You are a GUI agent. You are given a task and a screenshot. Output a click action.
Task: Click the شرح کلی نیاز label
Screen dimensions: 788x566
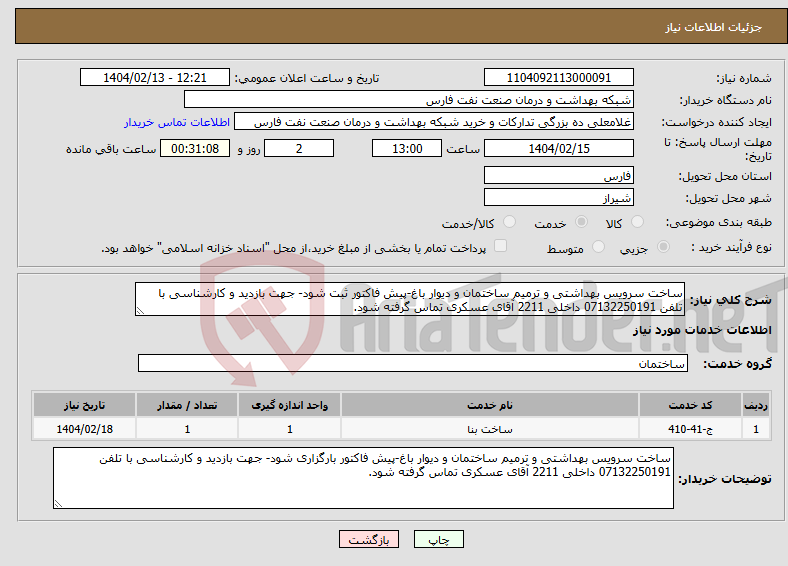click(731, 300)
